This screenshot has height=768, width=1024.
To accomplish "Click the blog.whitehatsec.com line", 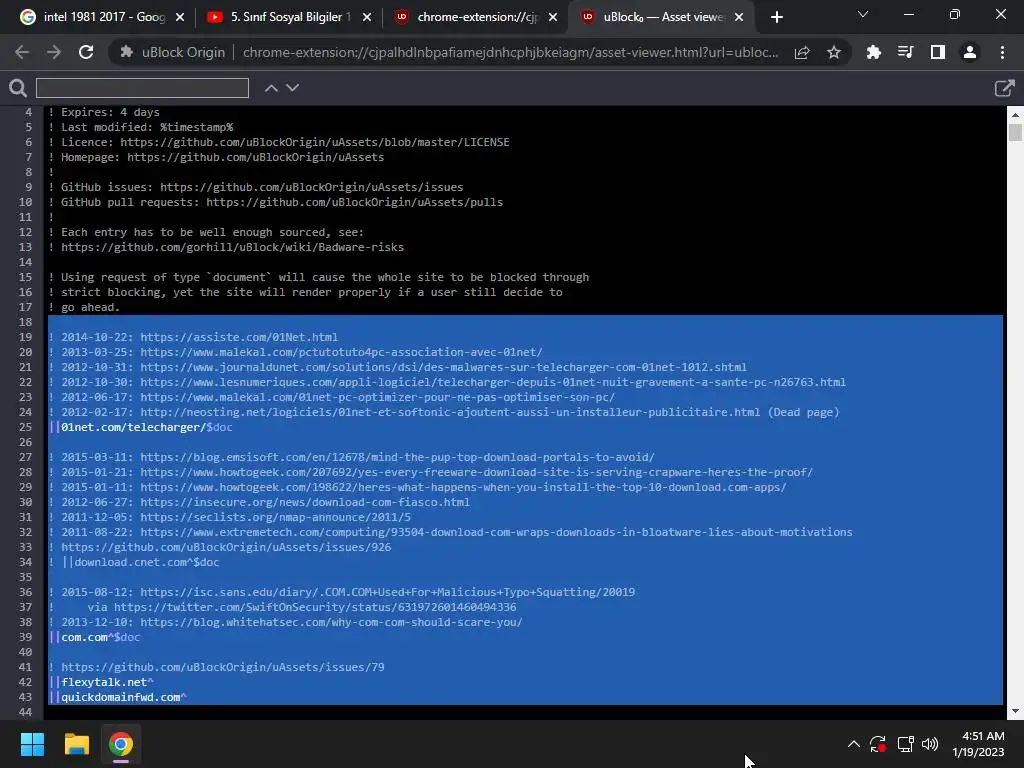I will point(285,622).
